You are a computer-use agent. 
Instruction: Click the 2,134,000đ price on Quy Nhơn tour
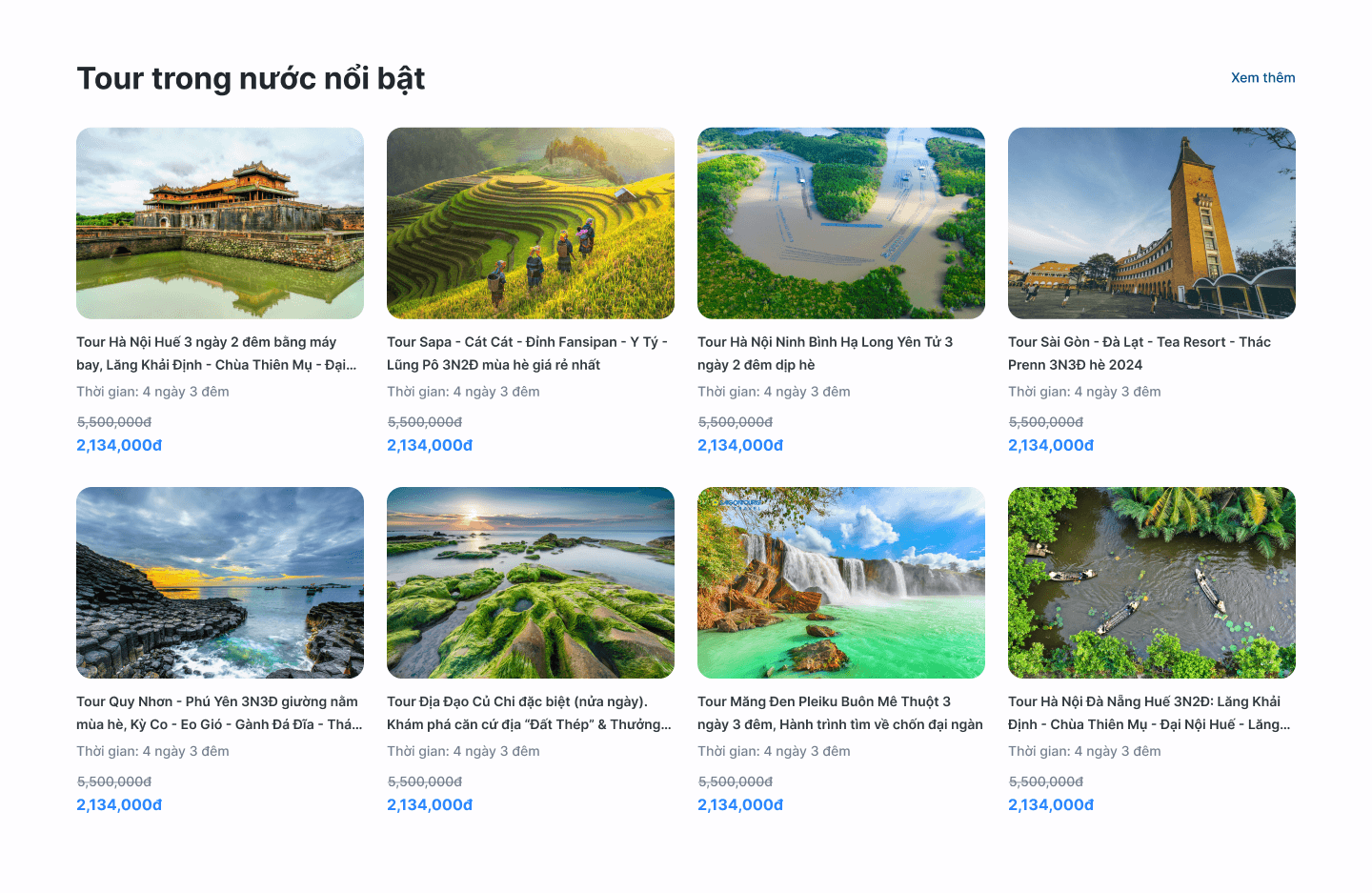(119, 803)
